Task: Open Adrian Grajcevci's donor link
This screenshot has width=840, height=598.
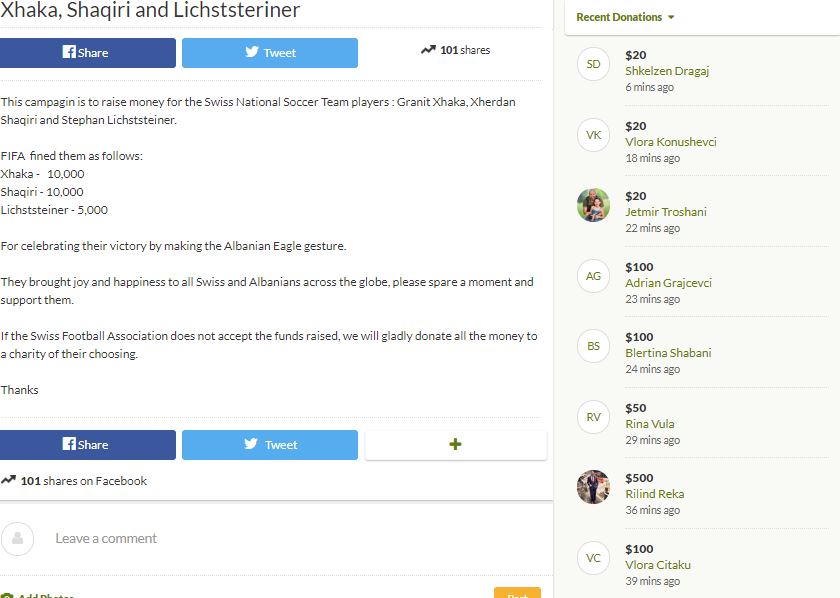Action: pyautogui.click(x=668, y=283)
